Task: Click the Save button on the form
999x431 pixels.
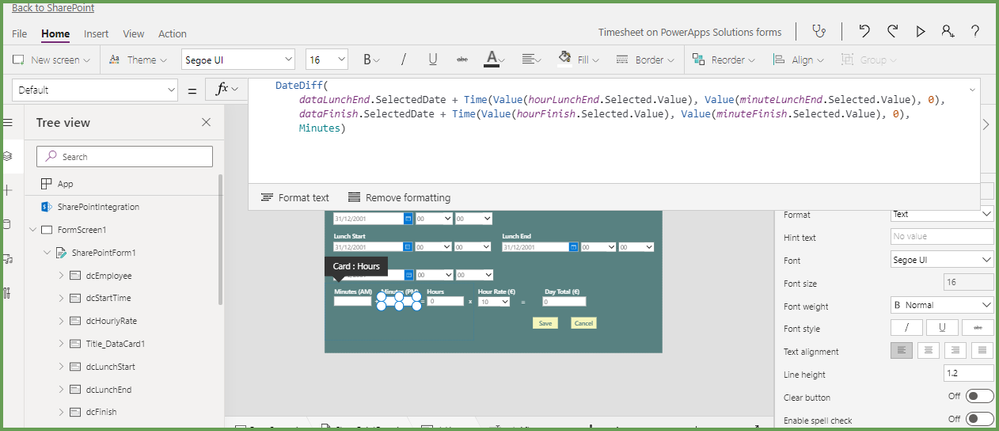Action: (x=545, y=323)
